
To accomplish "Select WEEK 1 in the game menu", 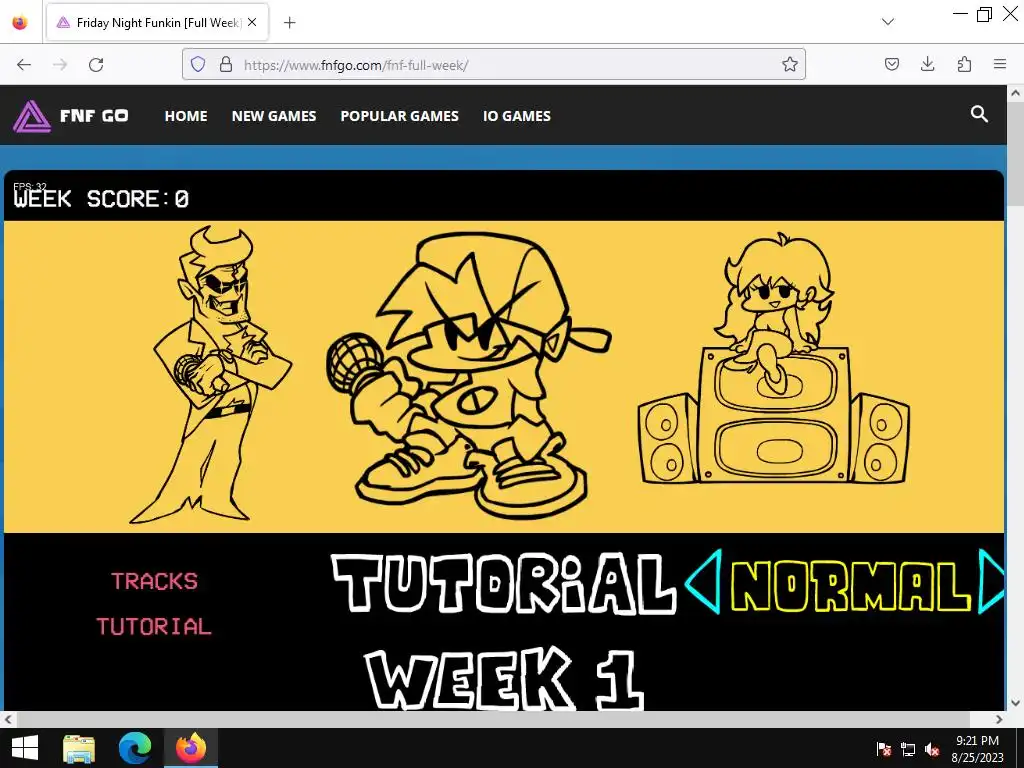I will click(505, 679).
